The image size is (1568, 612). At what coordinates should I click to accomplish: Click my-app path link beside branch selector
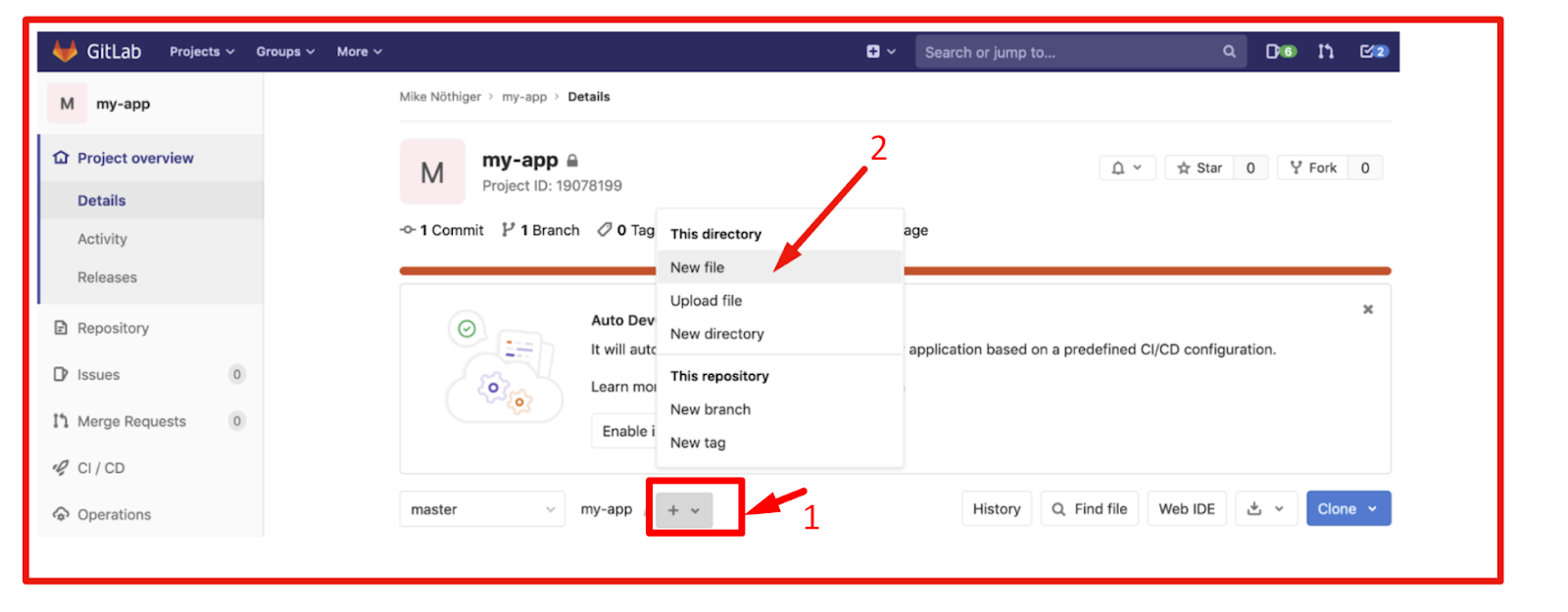pyautogui.click(x=607, y=509)
